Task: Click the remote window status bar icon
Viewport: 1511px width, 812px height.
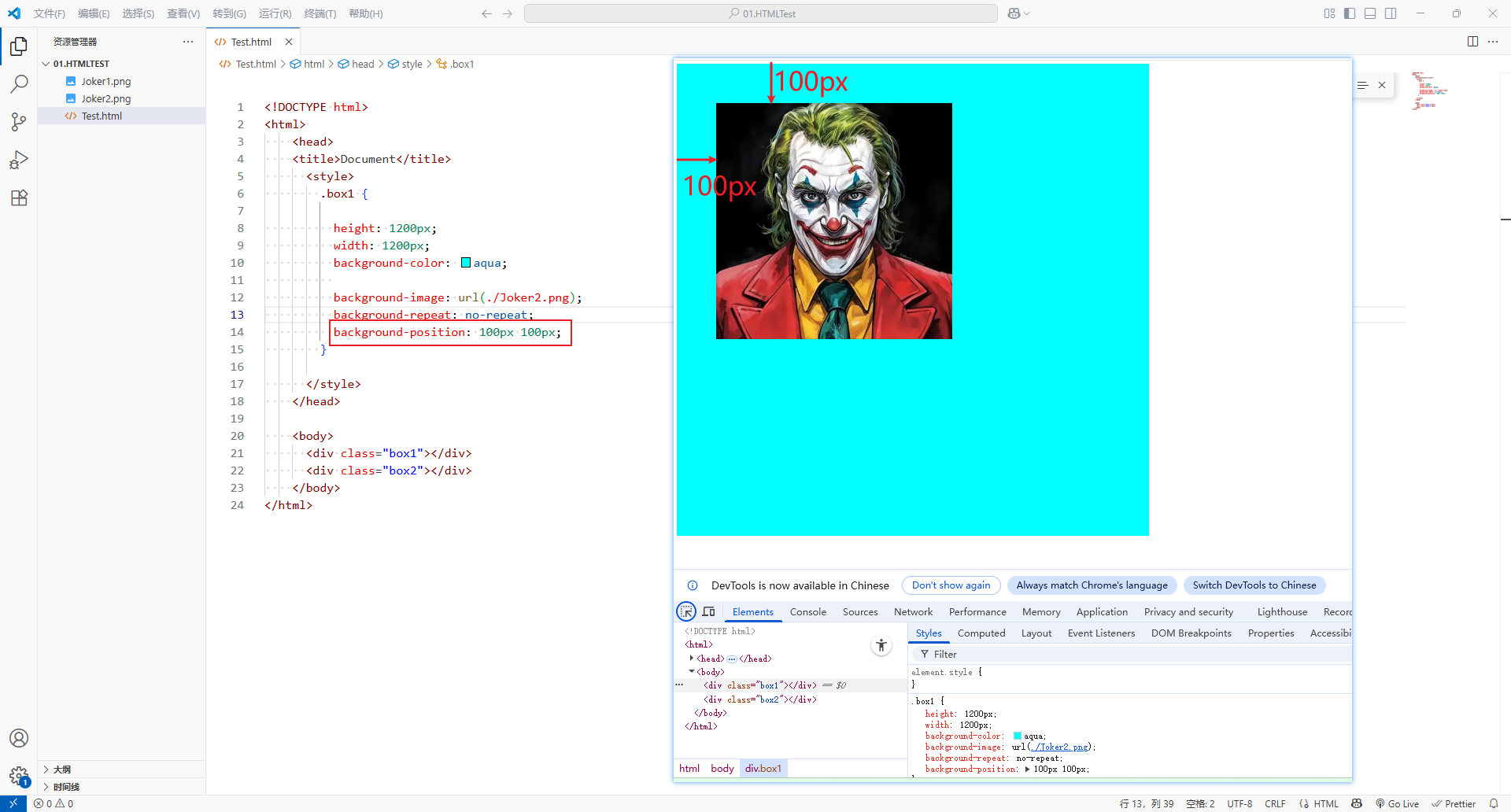Action: click(13, 803)
